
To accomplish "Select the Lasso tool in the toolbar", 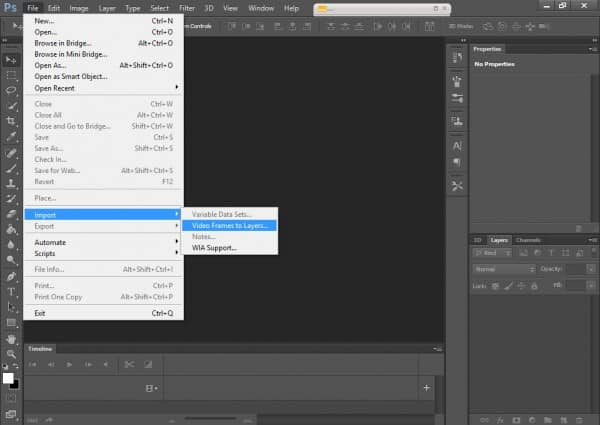I will point(11,90).
